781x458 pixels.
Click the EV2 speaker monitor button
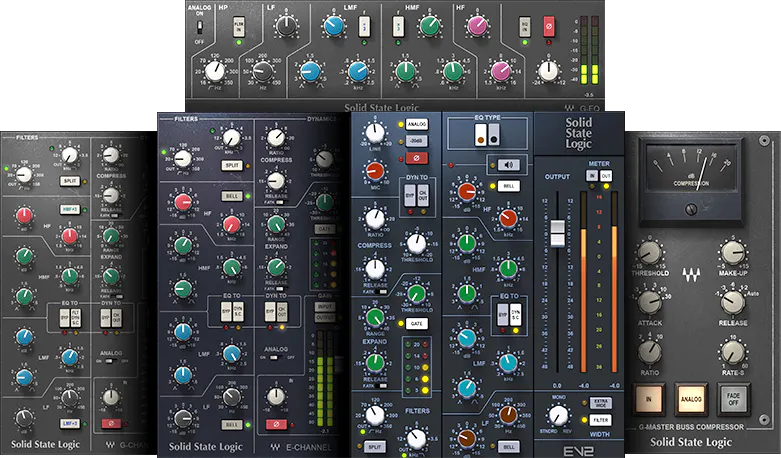509,164
